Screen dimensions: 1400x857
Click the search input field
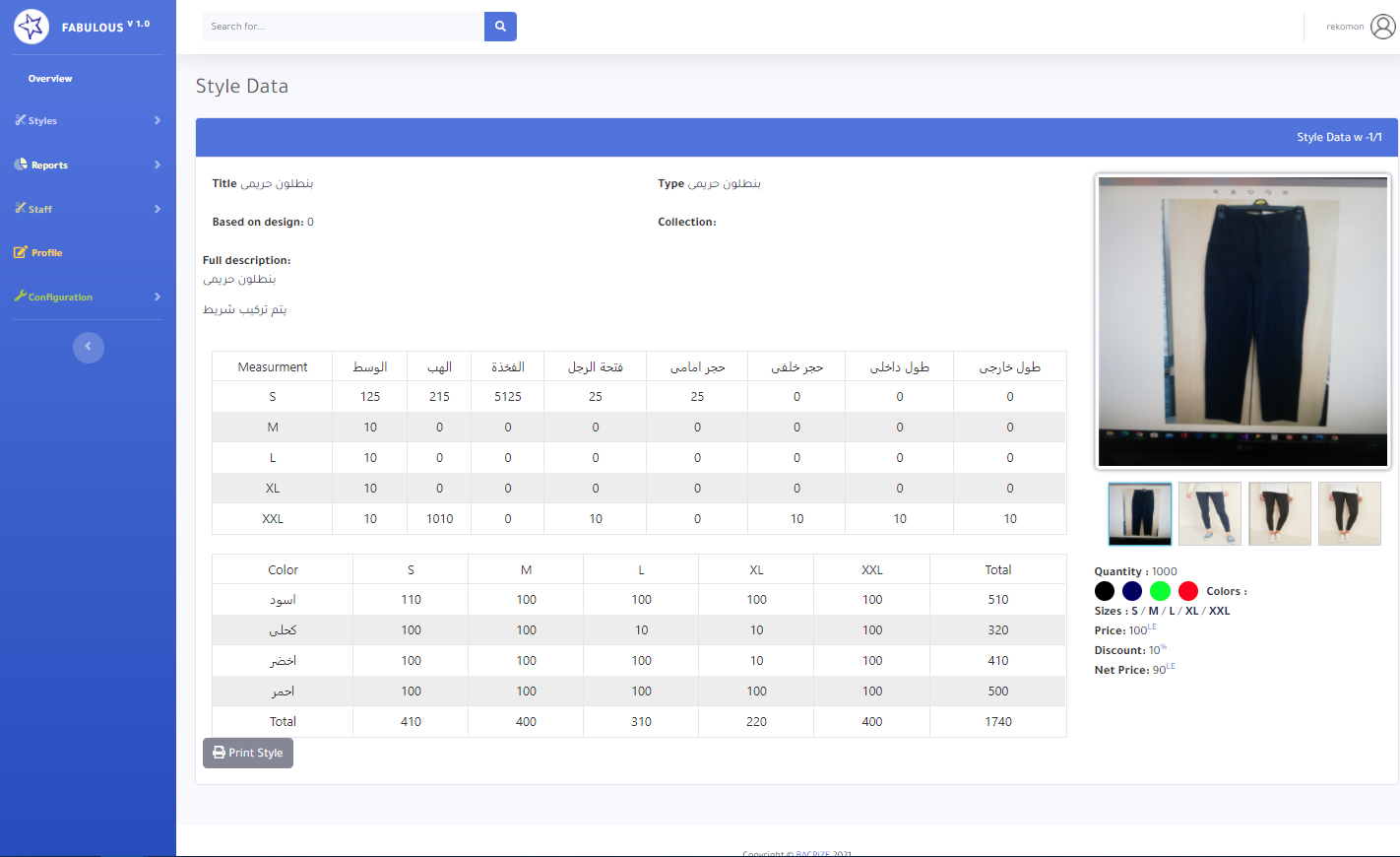tap(343, 27)
